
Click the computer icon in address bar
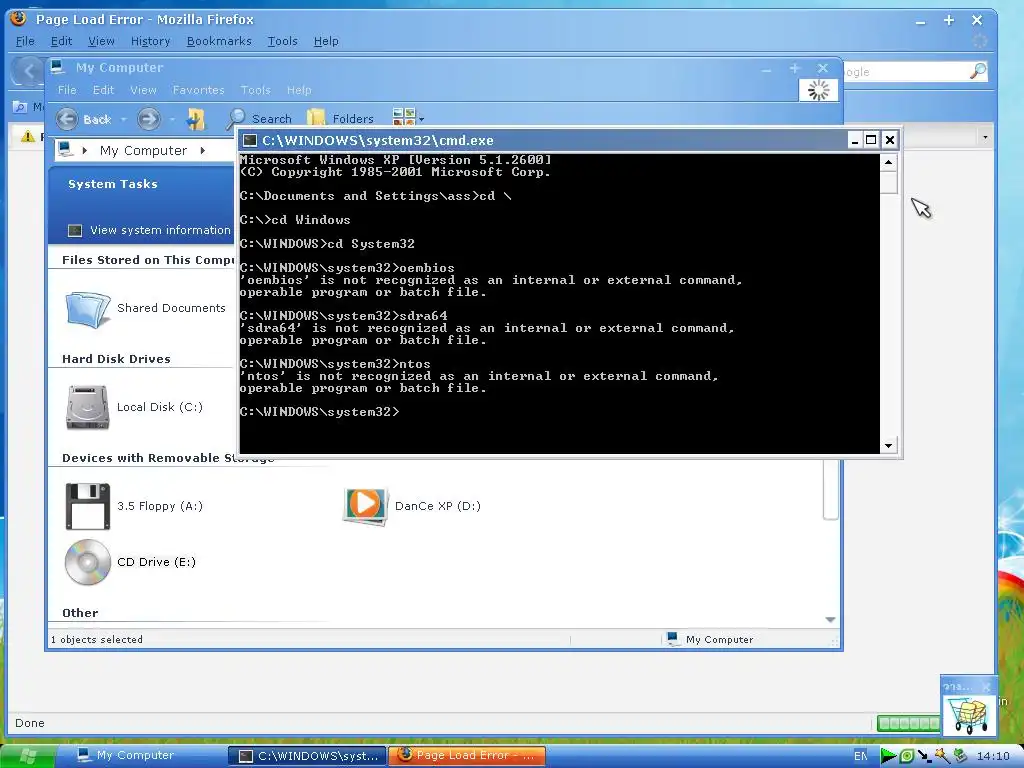coord(65,150)
